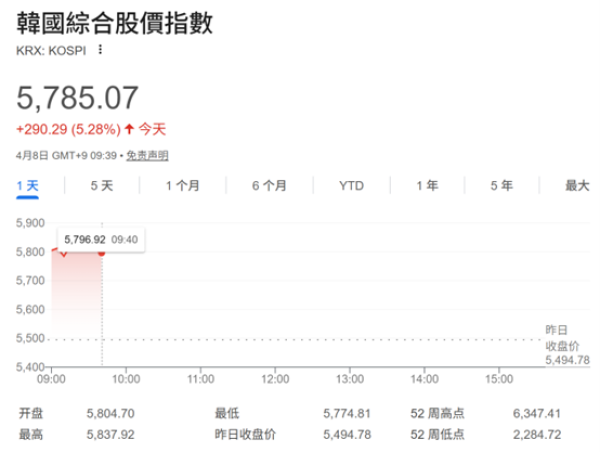Open the three-dot menu beside KRX: KOSPI
Viewport: 600px width, 452px height.
click(100, 50)
